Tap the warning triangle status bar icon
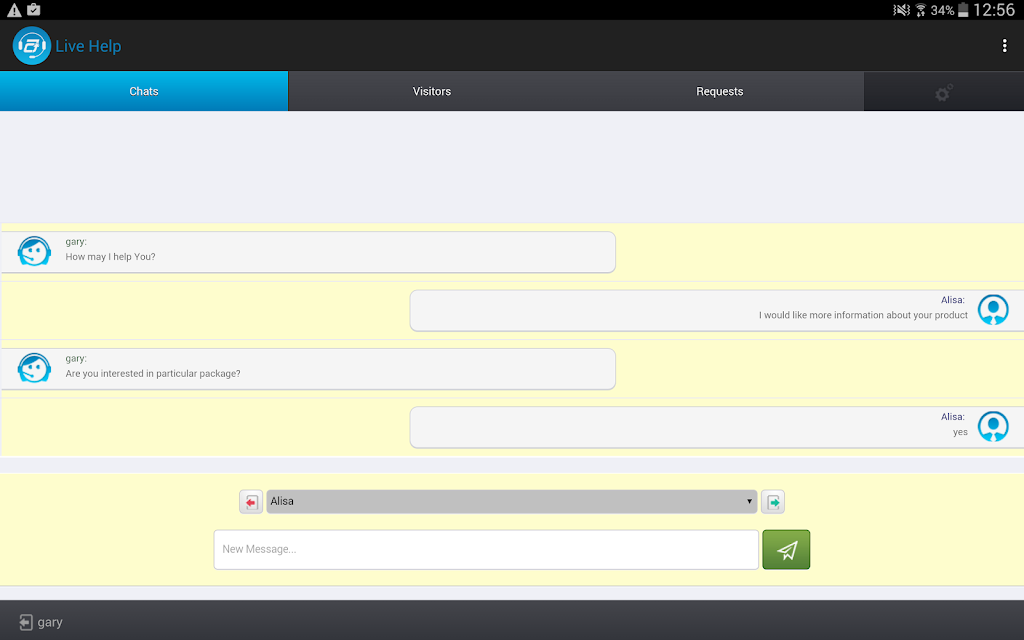Screen dimensions: 1024x640 14,10
